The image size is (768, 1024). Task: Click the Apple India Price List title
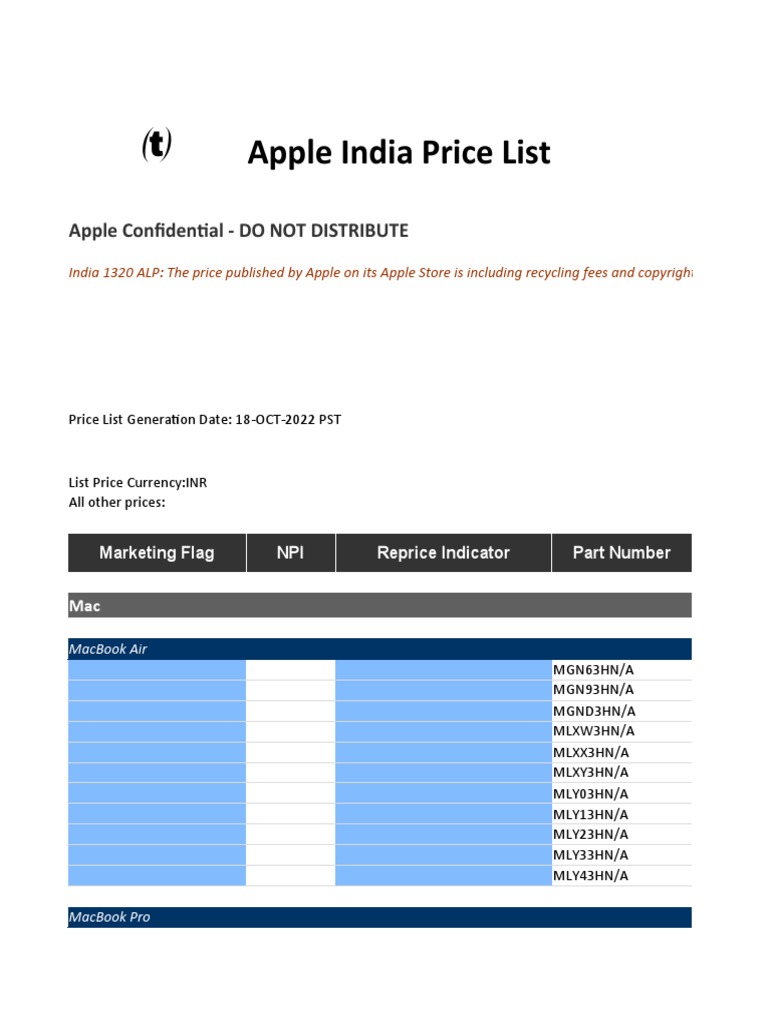pos(398,153)
